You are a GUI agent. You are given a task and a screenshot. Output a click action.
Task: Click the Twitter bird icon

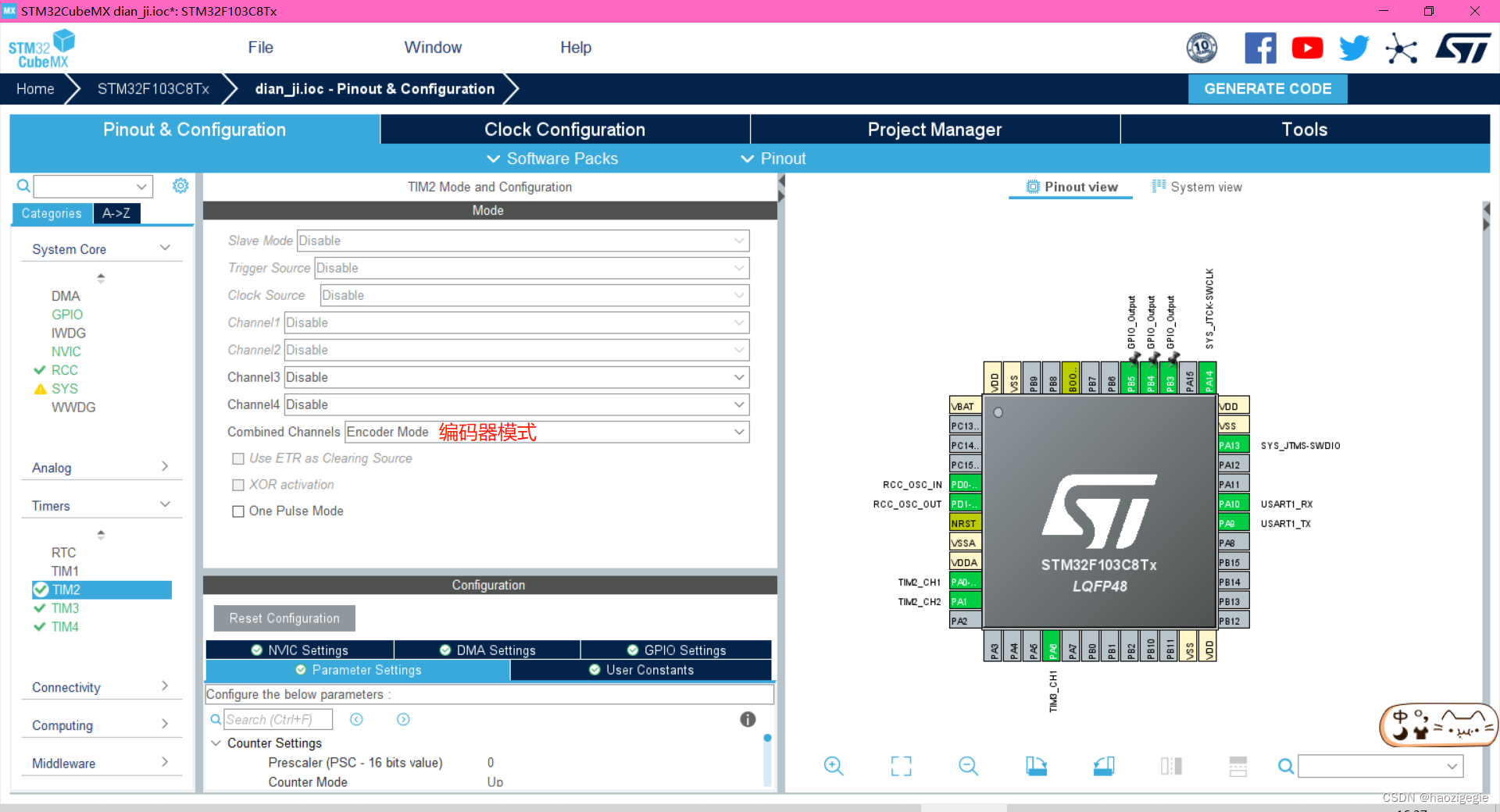pyautogui.click(x=1354, y=48)
